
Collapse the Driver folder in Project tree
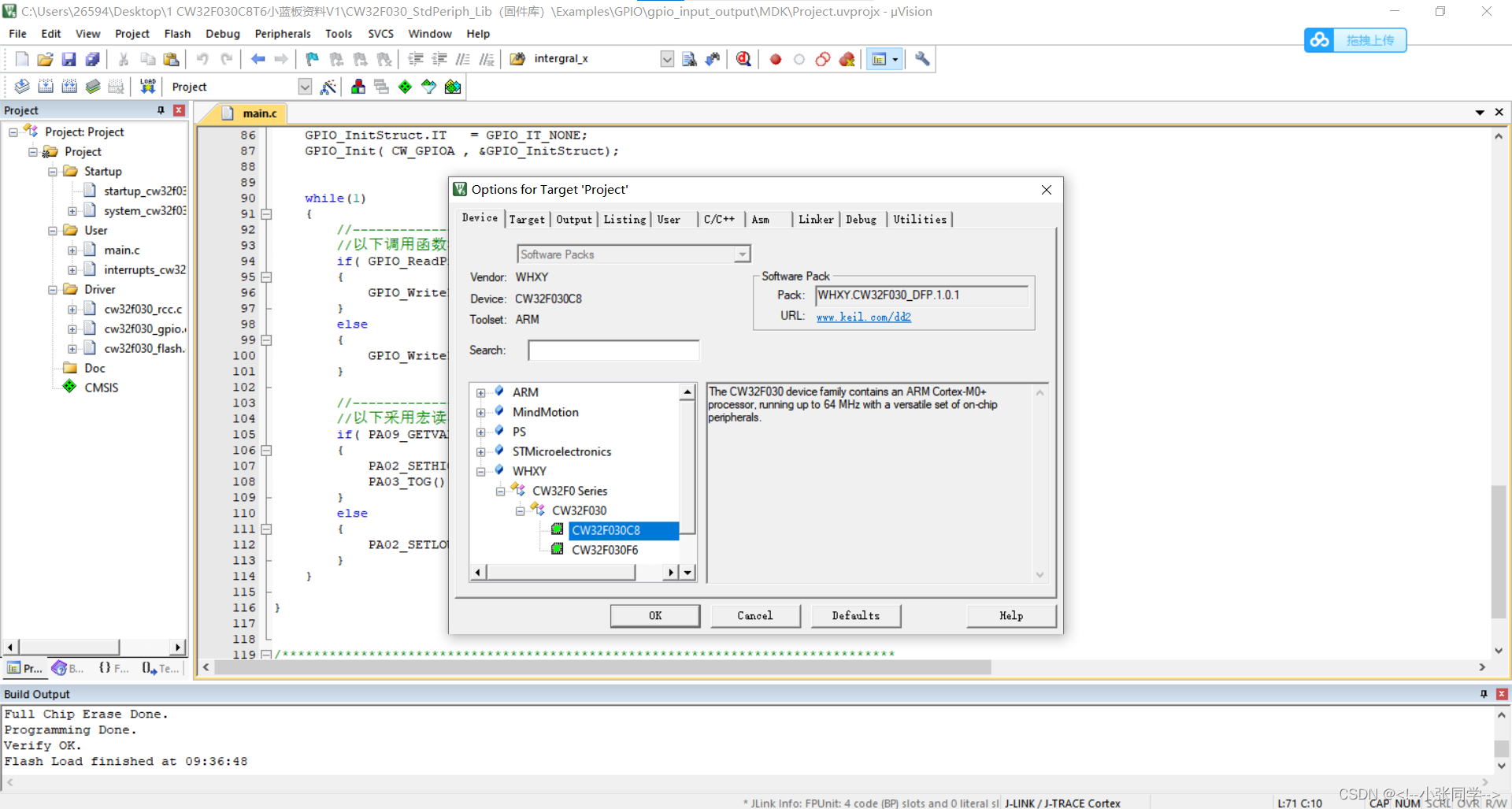coord(52,290)
